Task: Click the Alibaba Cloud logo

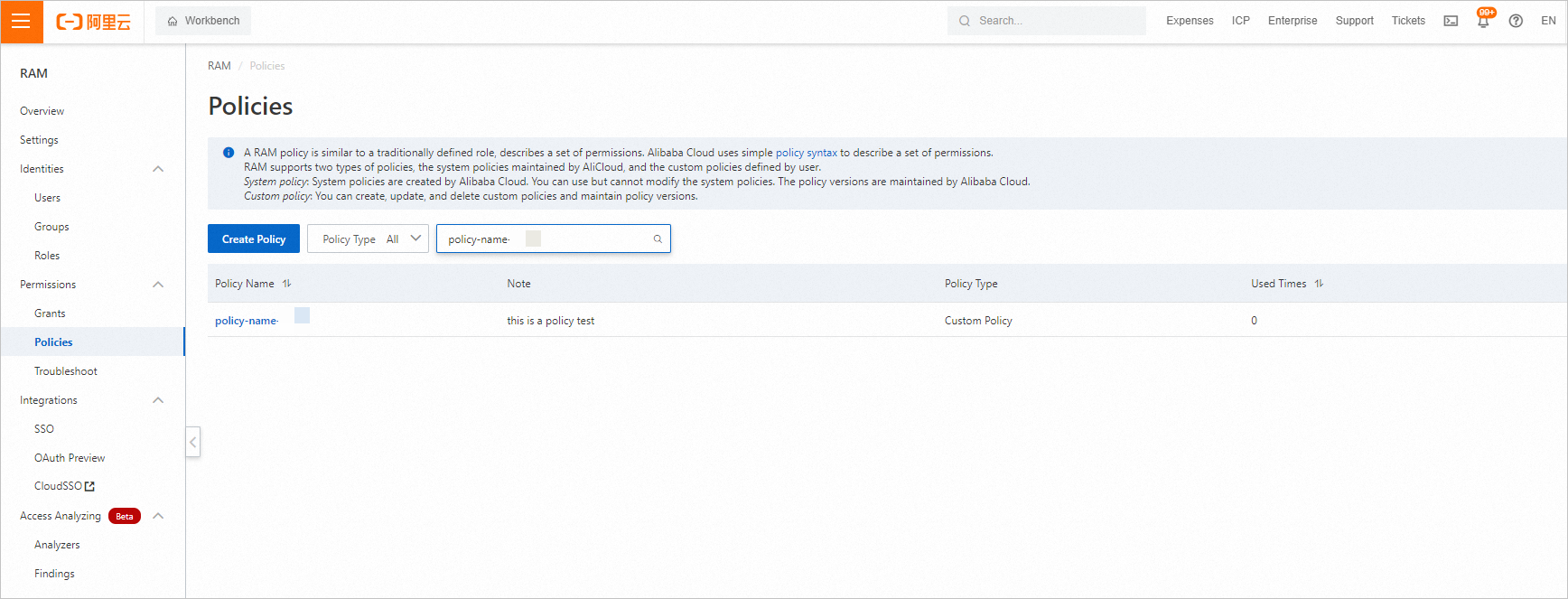Action: (93, 22)
